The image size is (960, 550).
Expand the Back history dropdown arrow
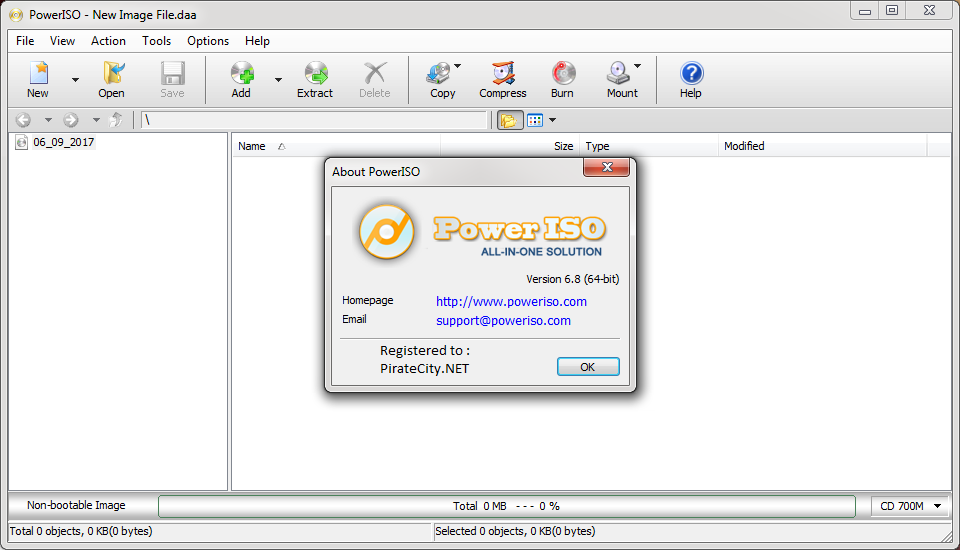(x=48, y=120)
